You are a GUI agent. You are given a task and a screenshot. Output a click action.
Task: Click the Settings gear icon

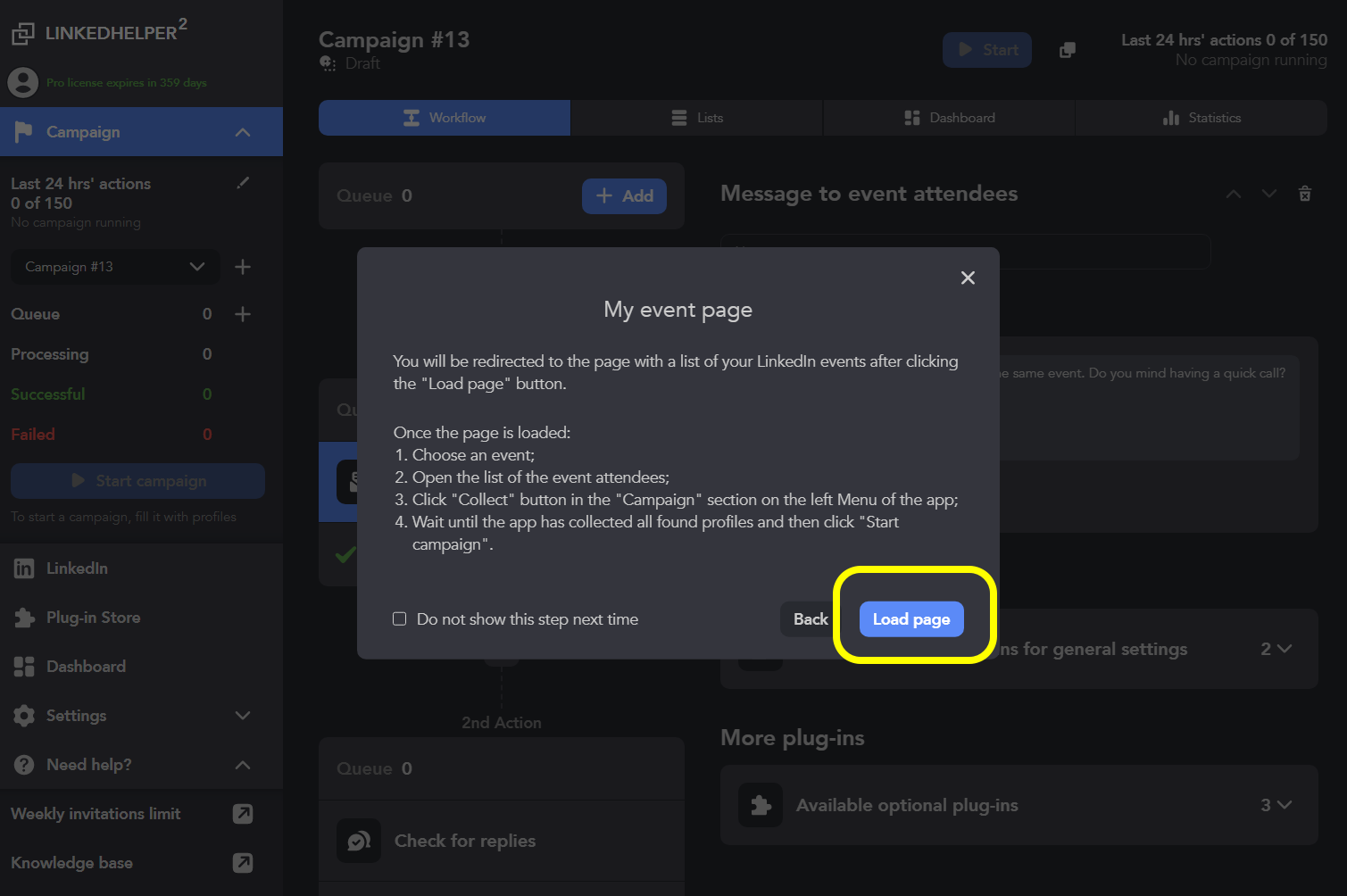coord(24,716)
